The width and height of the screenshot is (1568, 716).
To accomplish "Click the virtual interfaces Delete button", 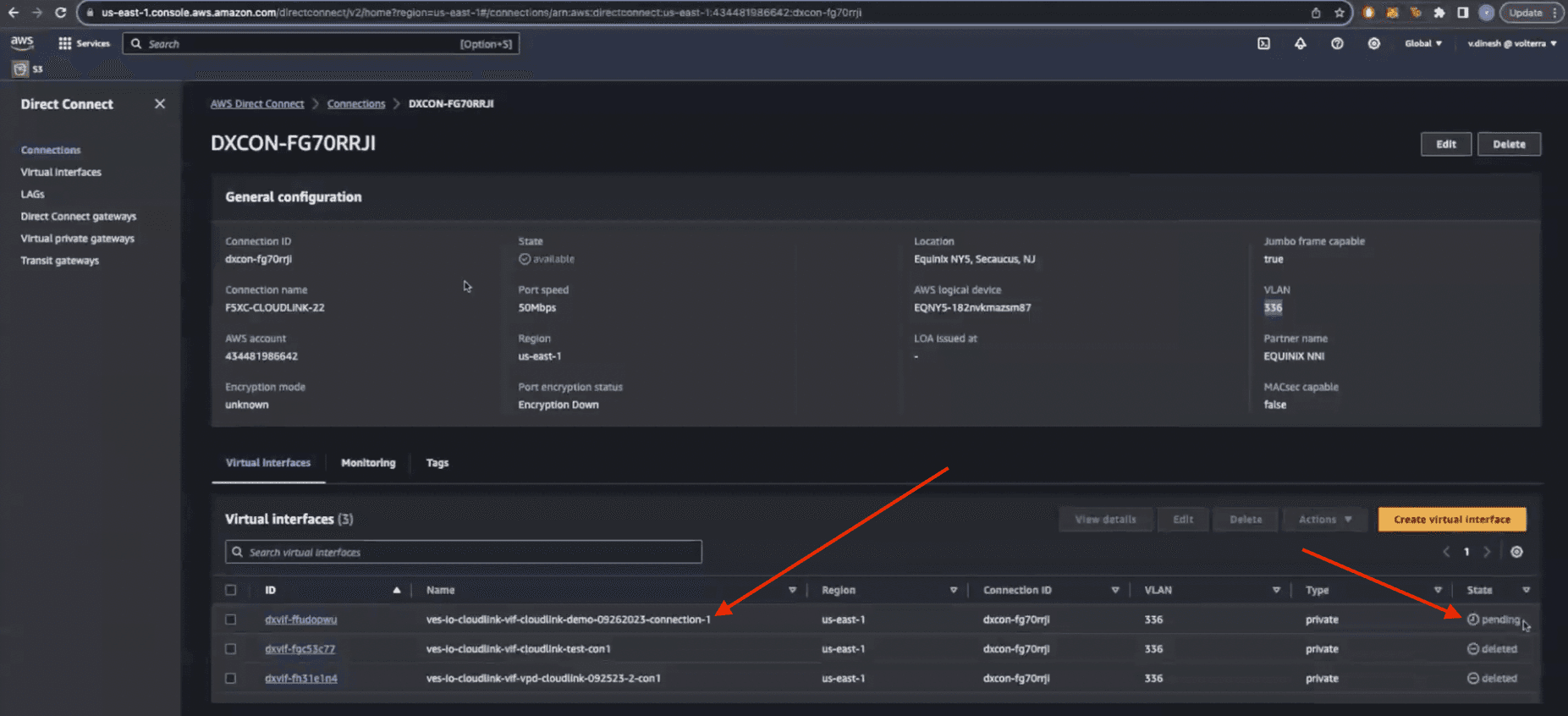I will coord(1245,520).
